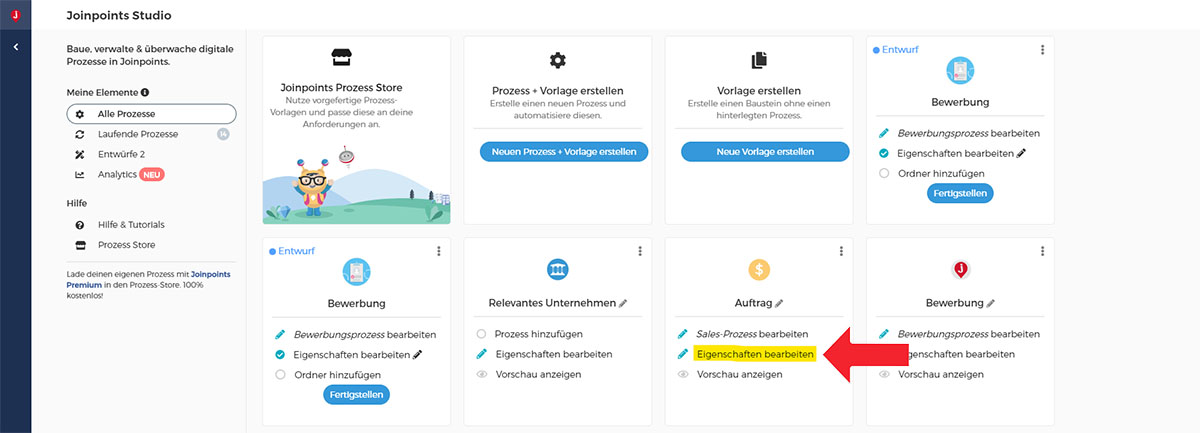This screenshot has width=1200, height=433.
Task: Open three-dot menu on top-right Bewerbung card
Action: click(1042, 50)
